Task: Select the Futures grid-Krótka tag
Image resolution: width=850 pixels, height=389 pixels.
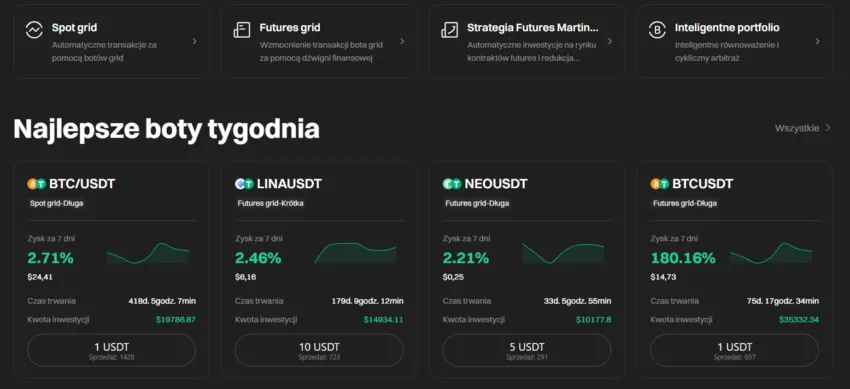Action: (x=271, y=204)
